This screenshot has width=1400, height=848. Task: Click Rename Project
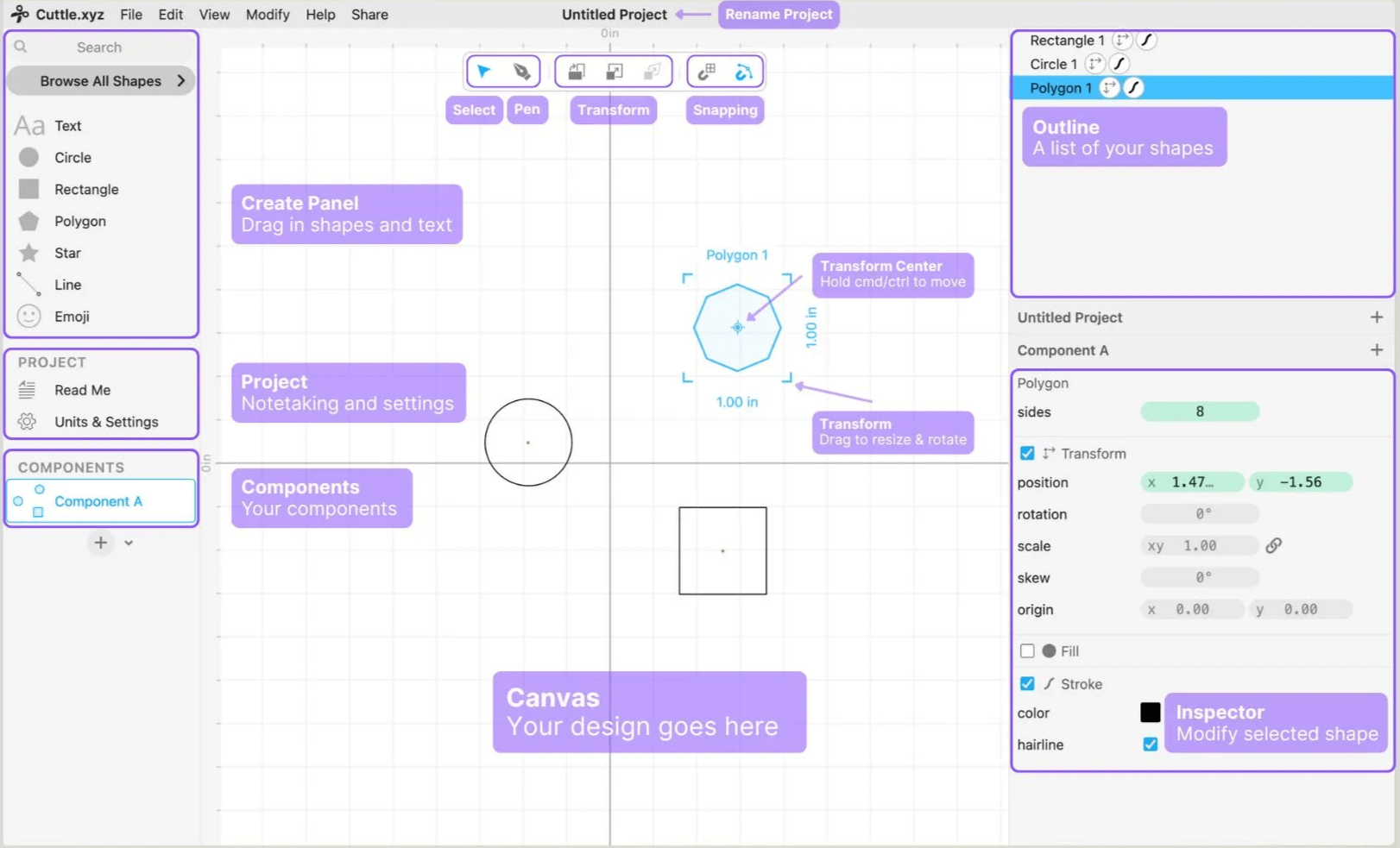(x=778, y=15)
